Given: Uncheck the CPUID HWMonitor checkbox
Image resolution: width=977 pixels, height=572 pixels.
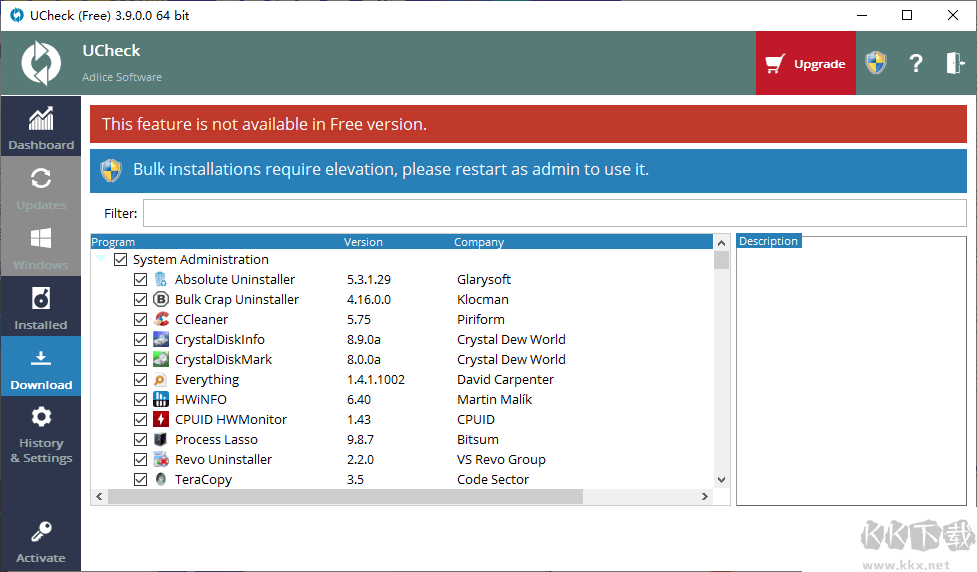Looking at the screenshot, I should (x=140, y=419).
